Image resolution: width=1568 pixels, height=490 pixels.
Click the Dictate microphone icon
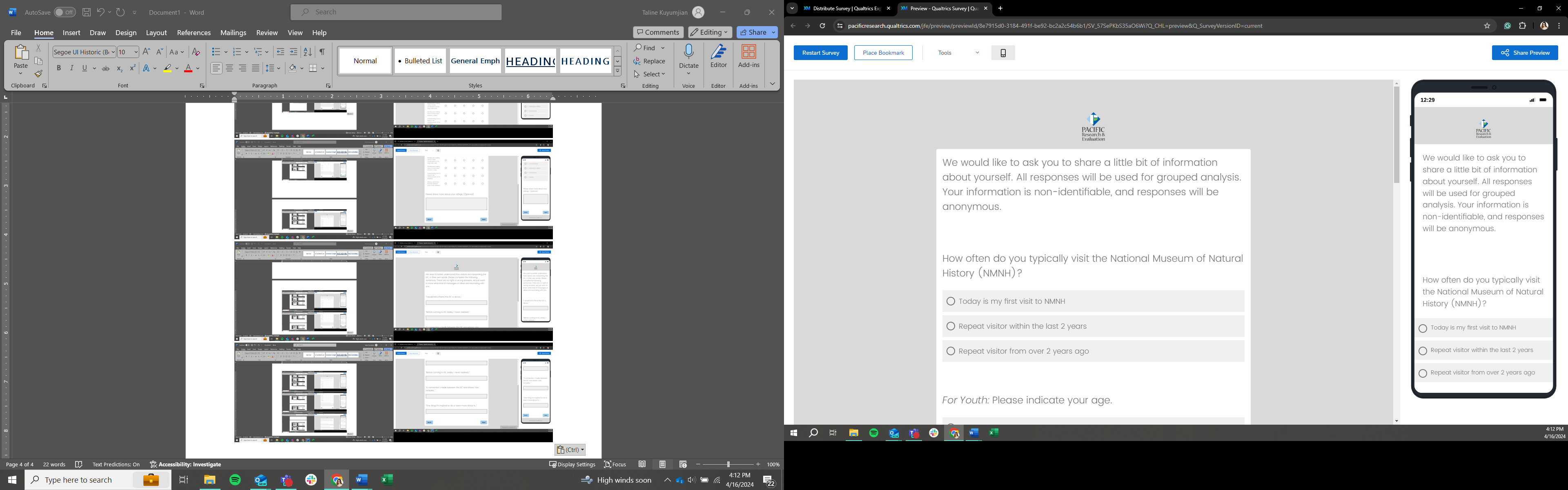[688, 52]
